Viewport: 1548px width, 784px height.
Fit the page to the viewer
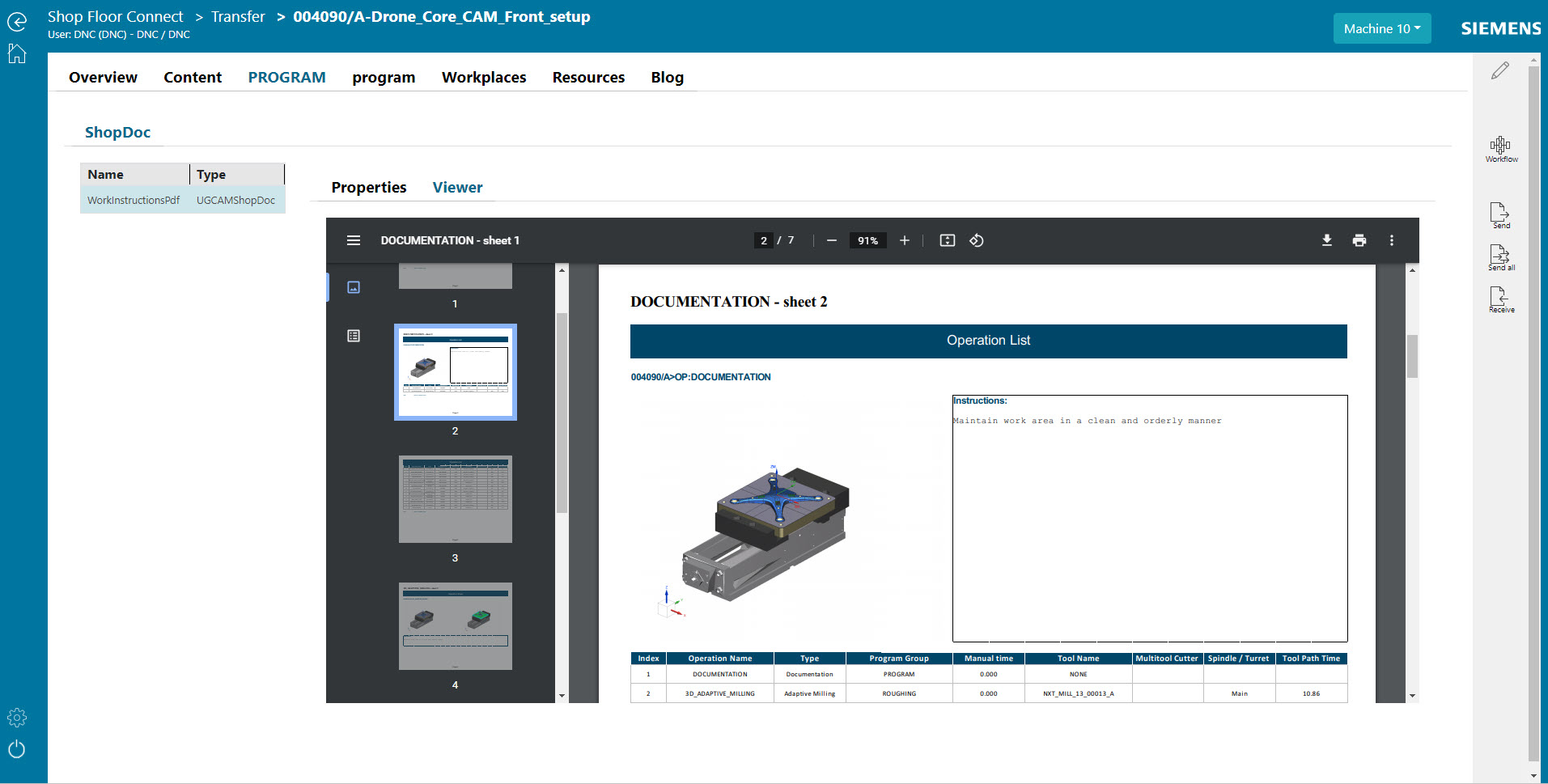pyautogui.click(x=947, y=240)
